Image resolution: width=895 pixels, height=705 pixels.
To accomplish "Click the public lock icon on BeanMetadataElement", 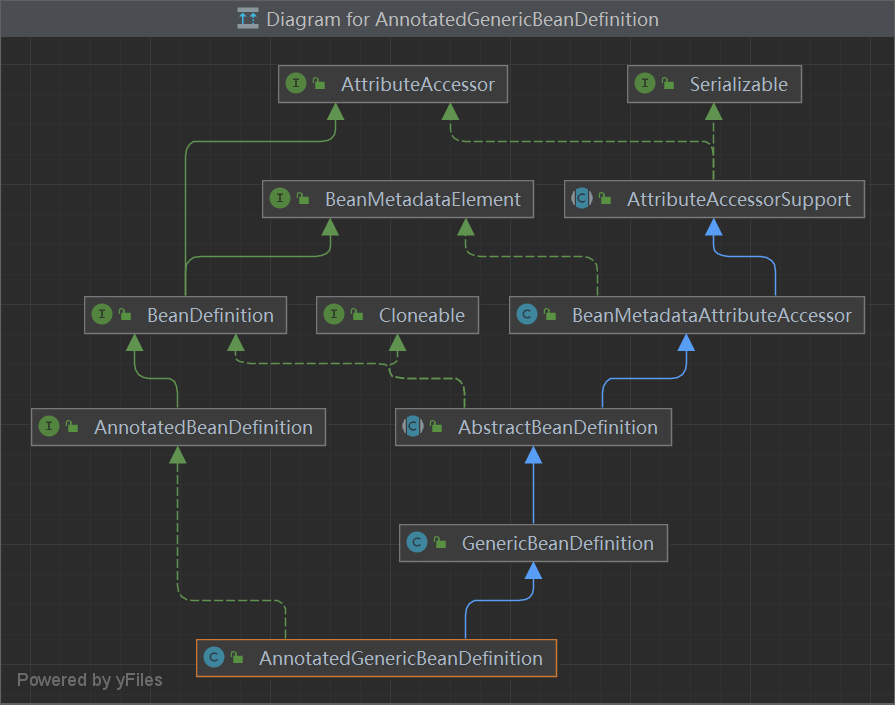I will coord(303,199).
